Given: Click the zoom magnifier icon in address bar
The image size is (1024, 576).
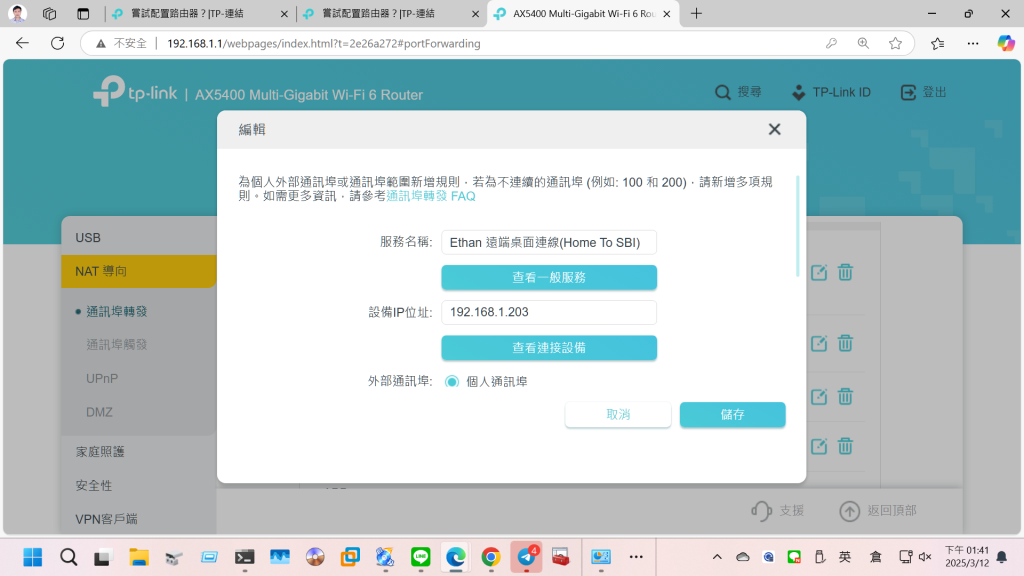Looking at the screenshot, I should point(863,43).
